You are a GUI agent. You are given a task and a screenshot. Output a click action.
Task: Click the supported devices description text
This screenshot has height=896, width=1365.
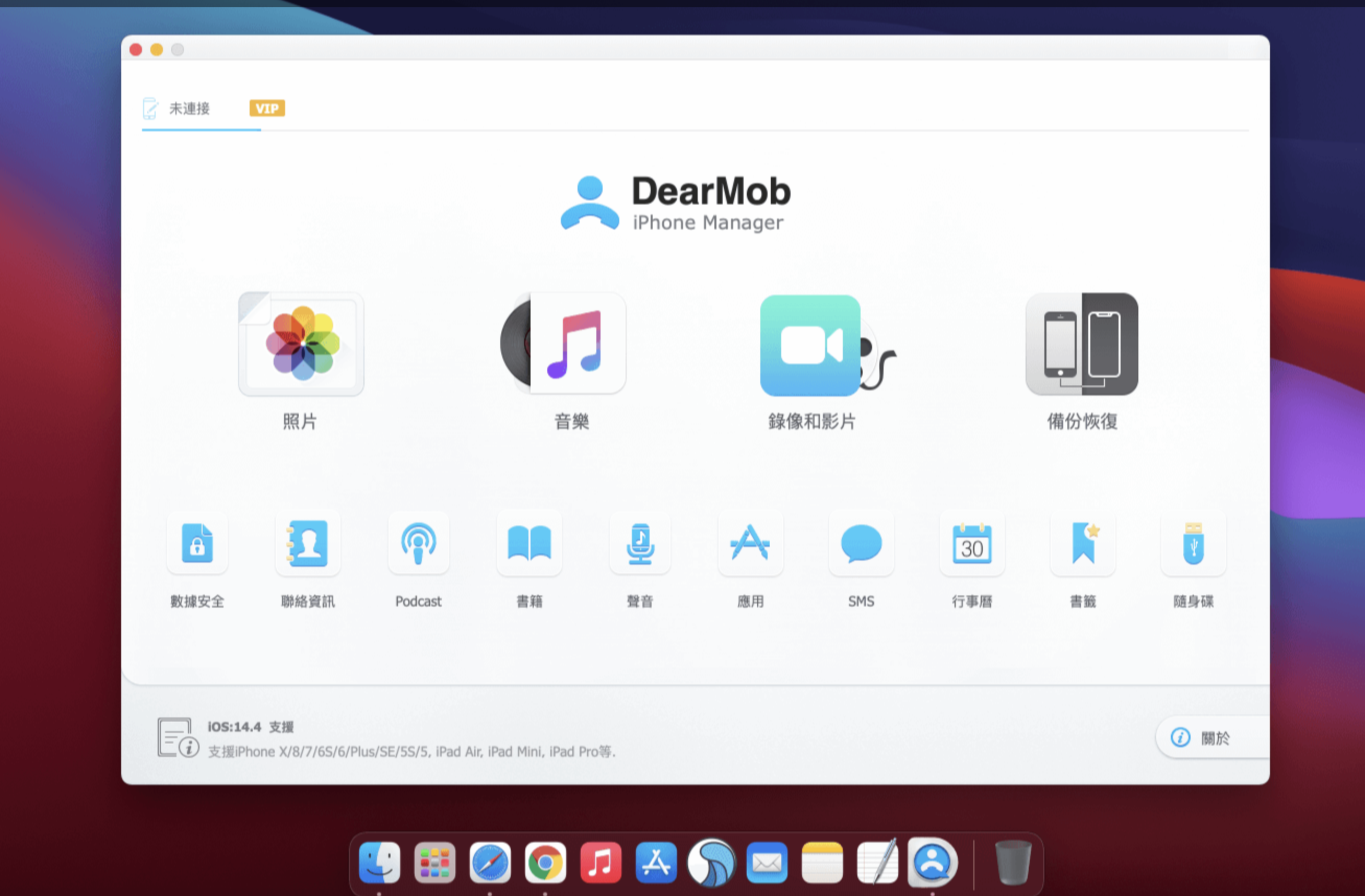[x=412, y=751]
